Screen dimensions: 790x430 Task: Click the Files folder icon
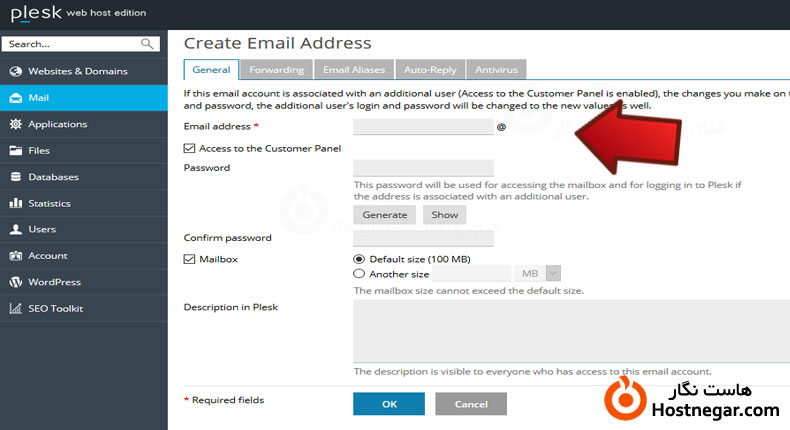tap(16, 151)
